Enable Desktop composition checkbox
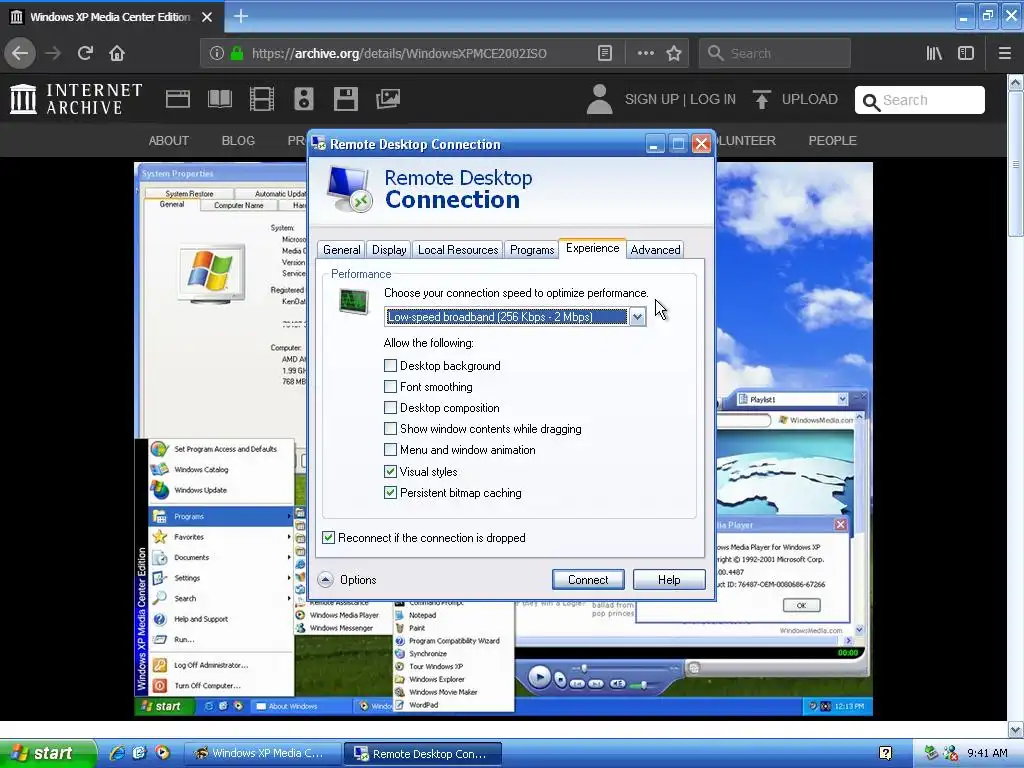1024x768 pixels. (391, 408)
